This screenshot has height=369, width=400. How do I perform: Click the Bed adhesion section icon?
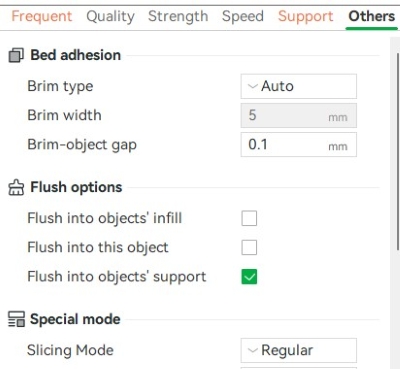coord(16,55)
